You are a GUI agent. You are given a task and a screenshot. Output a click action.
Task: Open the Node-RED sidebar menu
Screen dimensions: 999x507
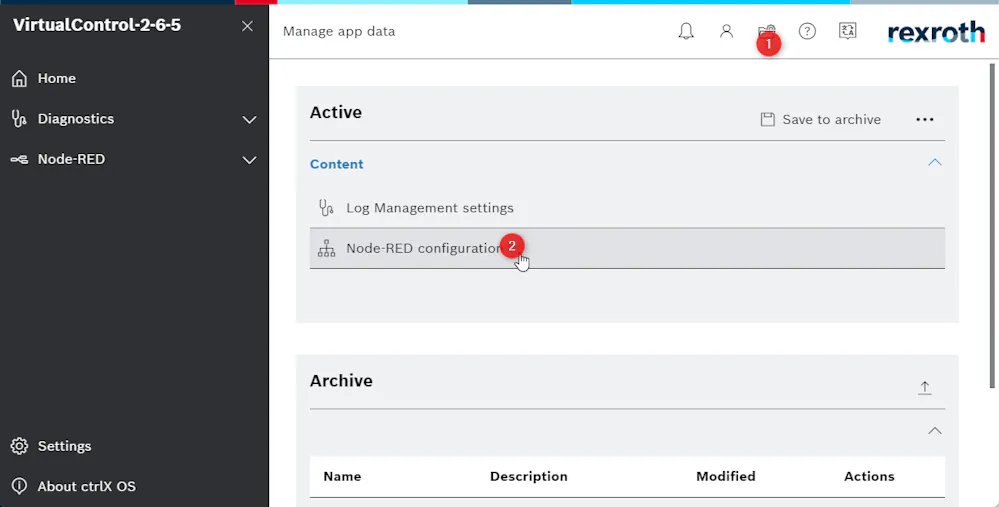134,160
